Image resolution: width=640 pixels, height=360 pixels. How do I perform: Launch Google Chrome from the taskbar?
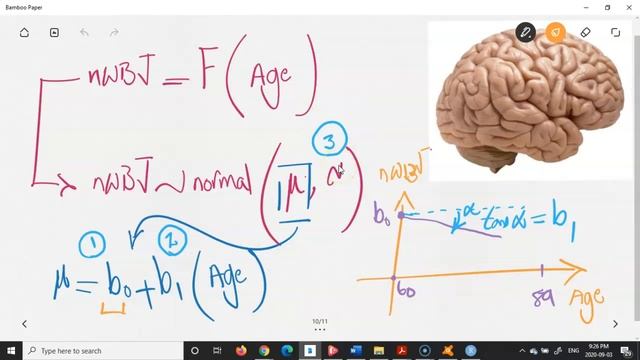point(264,351)
